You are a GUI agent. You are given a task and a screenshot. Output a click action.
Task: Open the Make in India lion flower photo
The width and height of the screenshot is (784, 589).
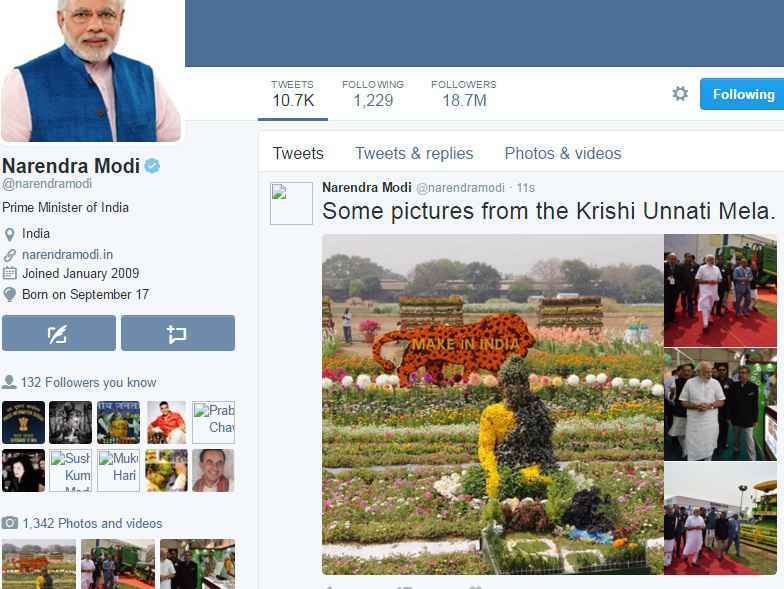492,404
